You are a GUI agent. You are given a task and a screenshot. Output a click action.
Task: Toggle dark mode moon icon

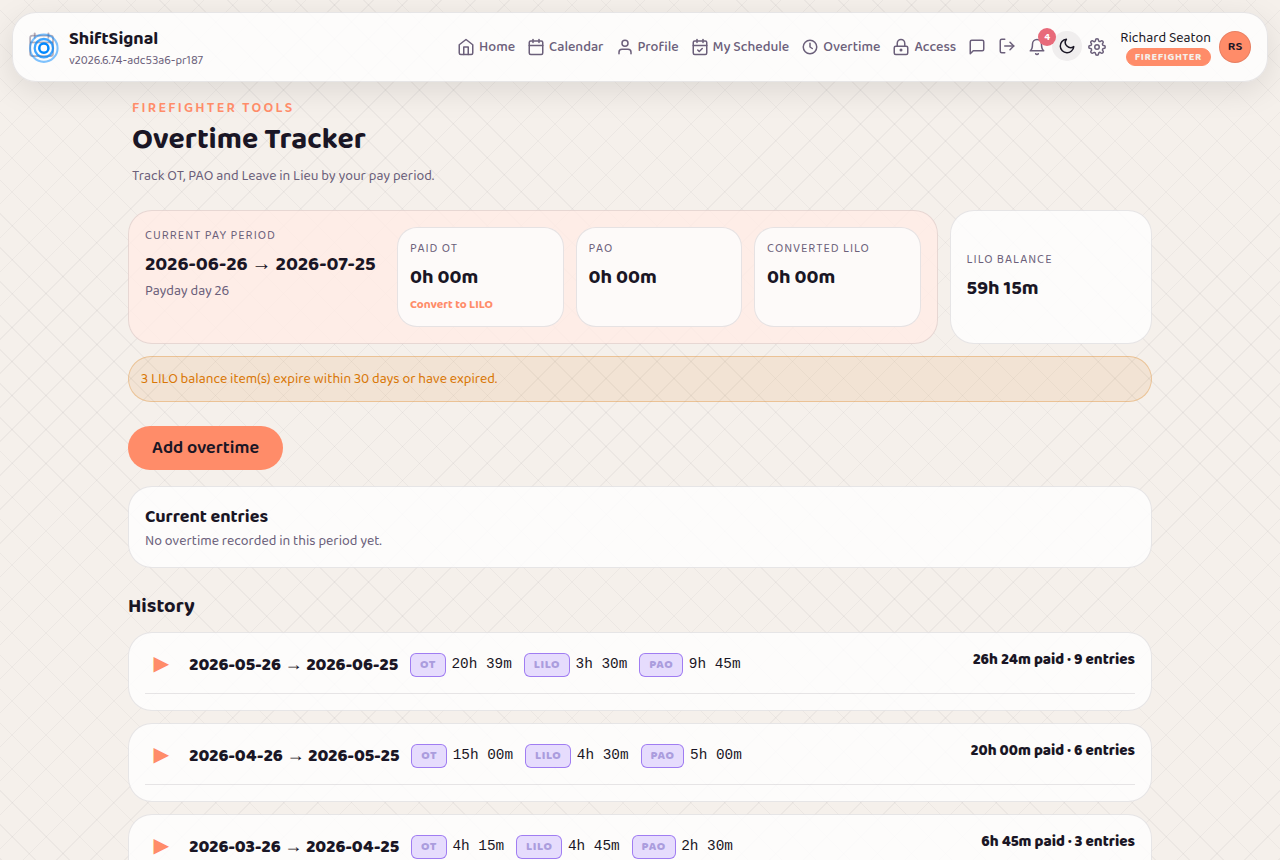[1067, 47]
